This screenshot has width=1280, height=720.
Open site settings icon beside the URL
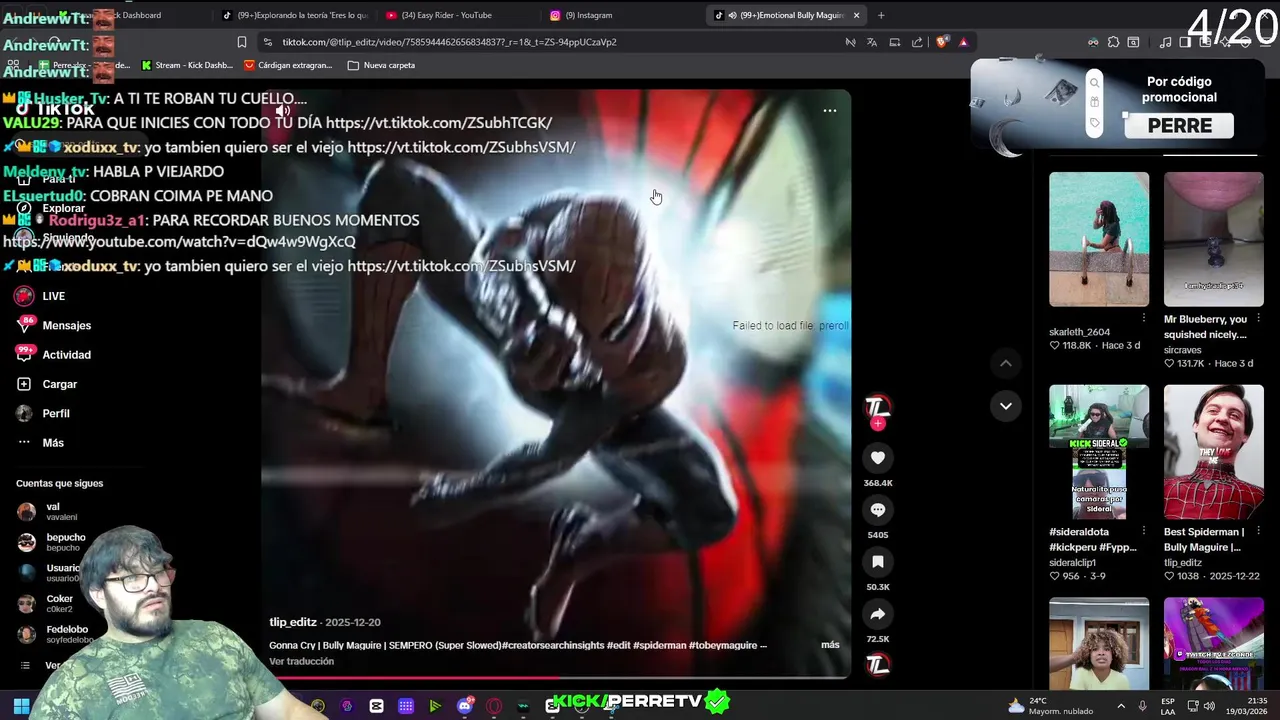coord(267,42)
